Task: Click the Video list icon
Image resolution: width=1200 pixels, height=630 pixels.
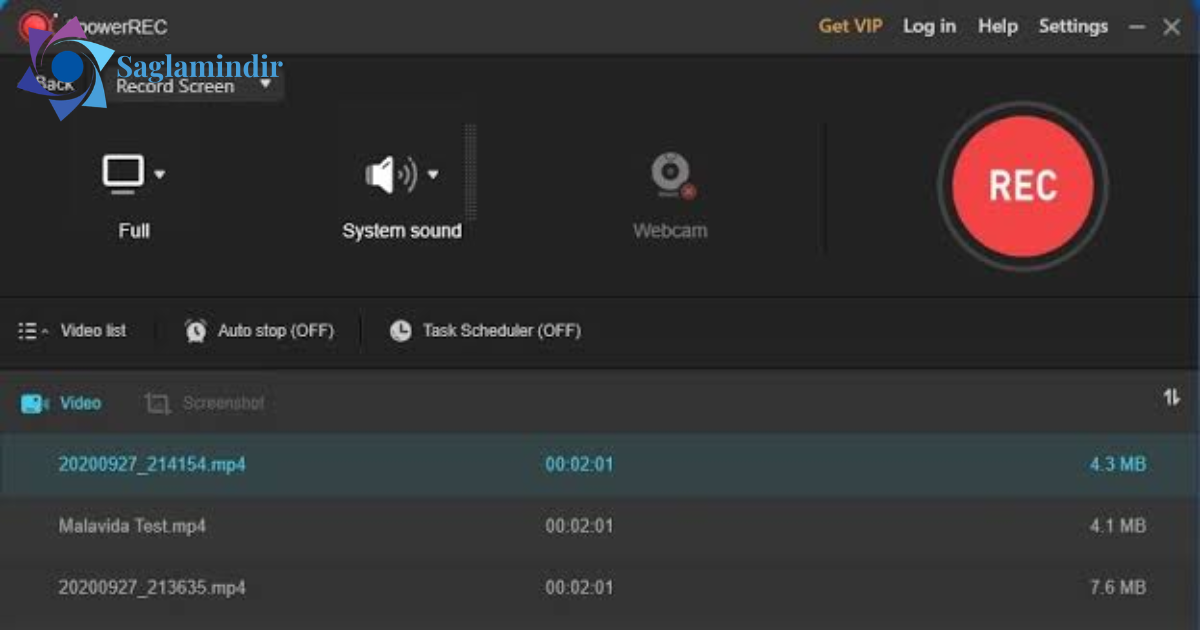Action: click(33, 331)
